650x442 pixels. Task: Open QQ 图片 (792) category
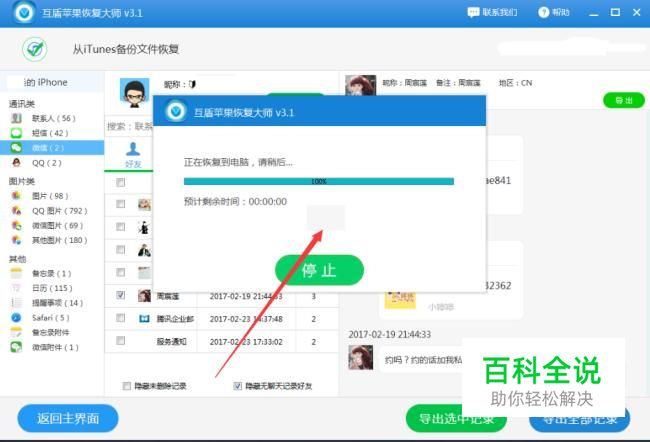click(52, 211)
